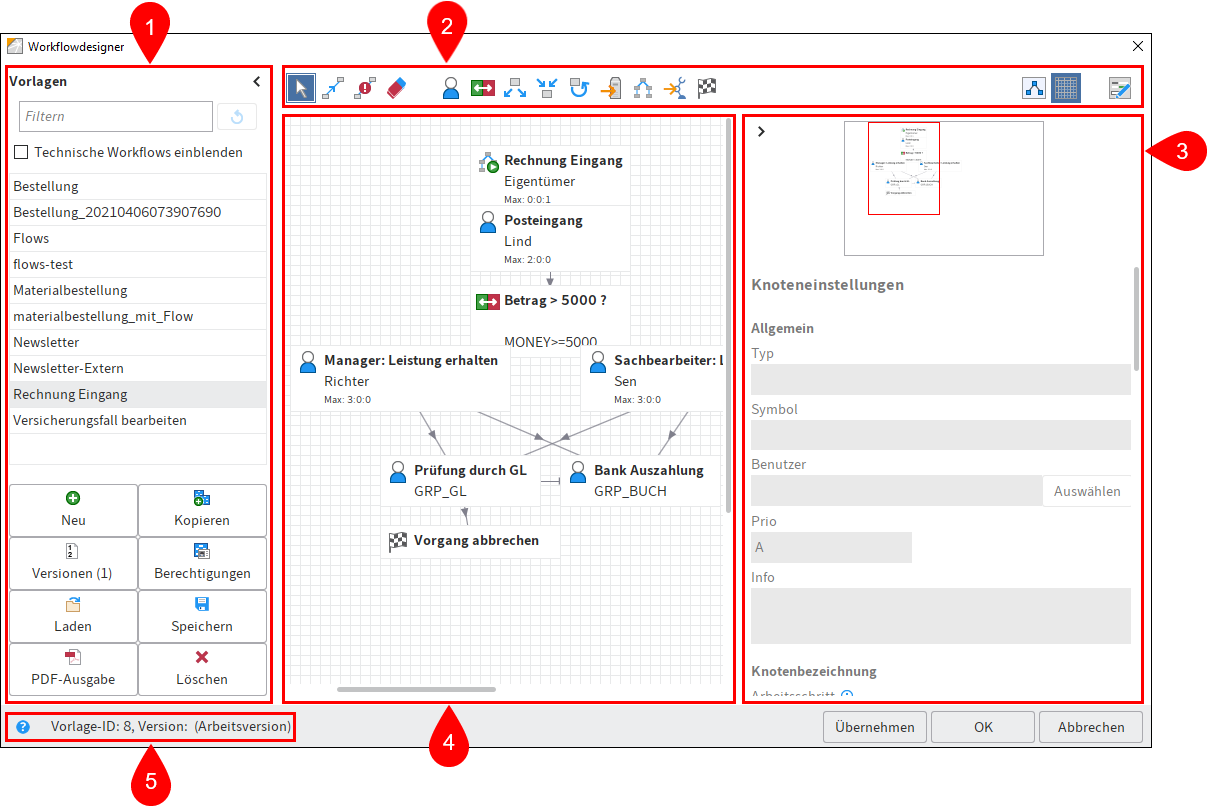1208x807 pixels.
Task: Select the Rechnung Eingang start node
Action: 551,177
